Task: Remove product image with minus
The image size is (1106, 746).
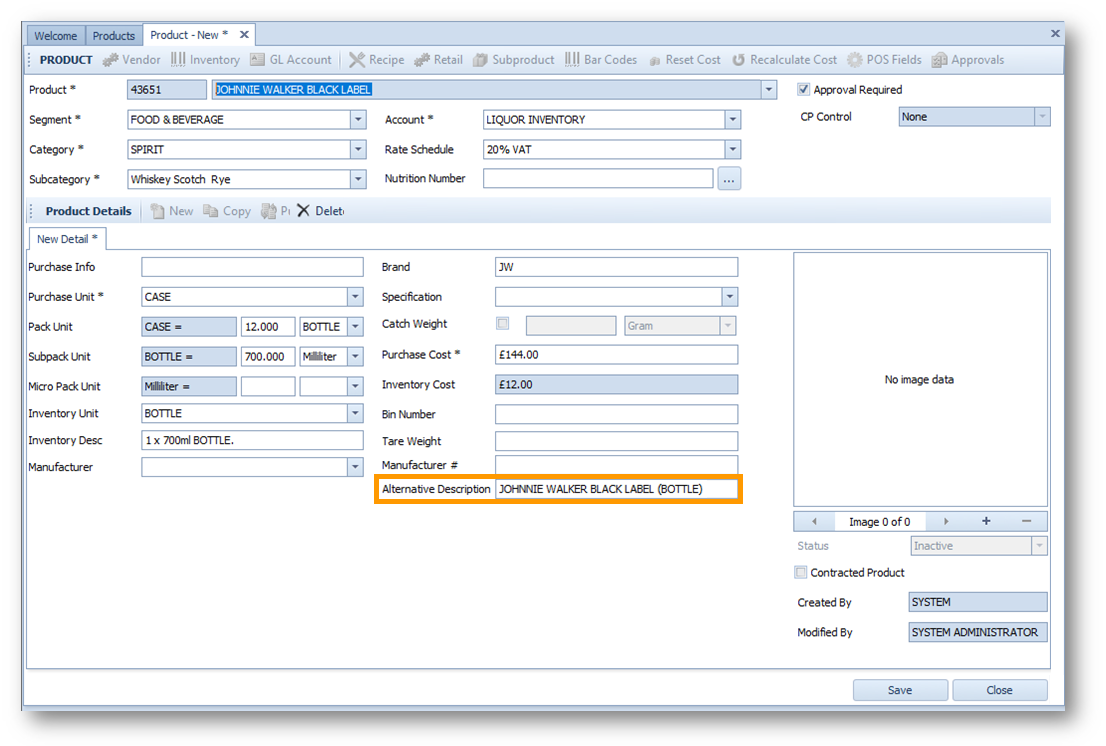Action: point(1026,521)
